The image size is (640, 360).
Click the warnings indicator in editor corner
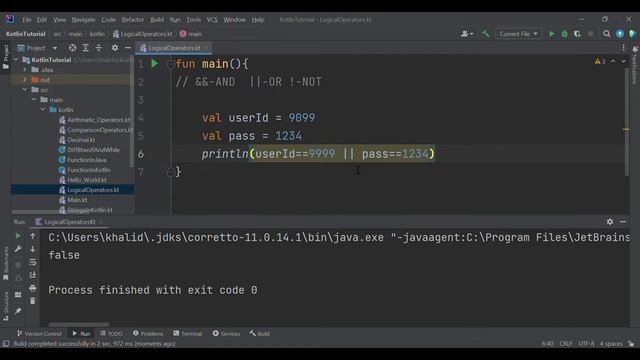(600, 61)
